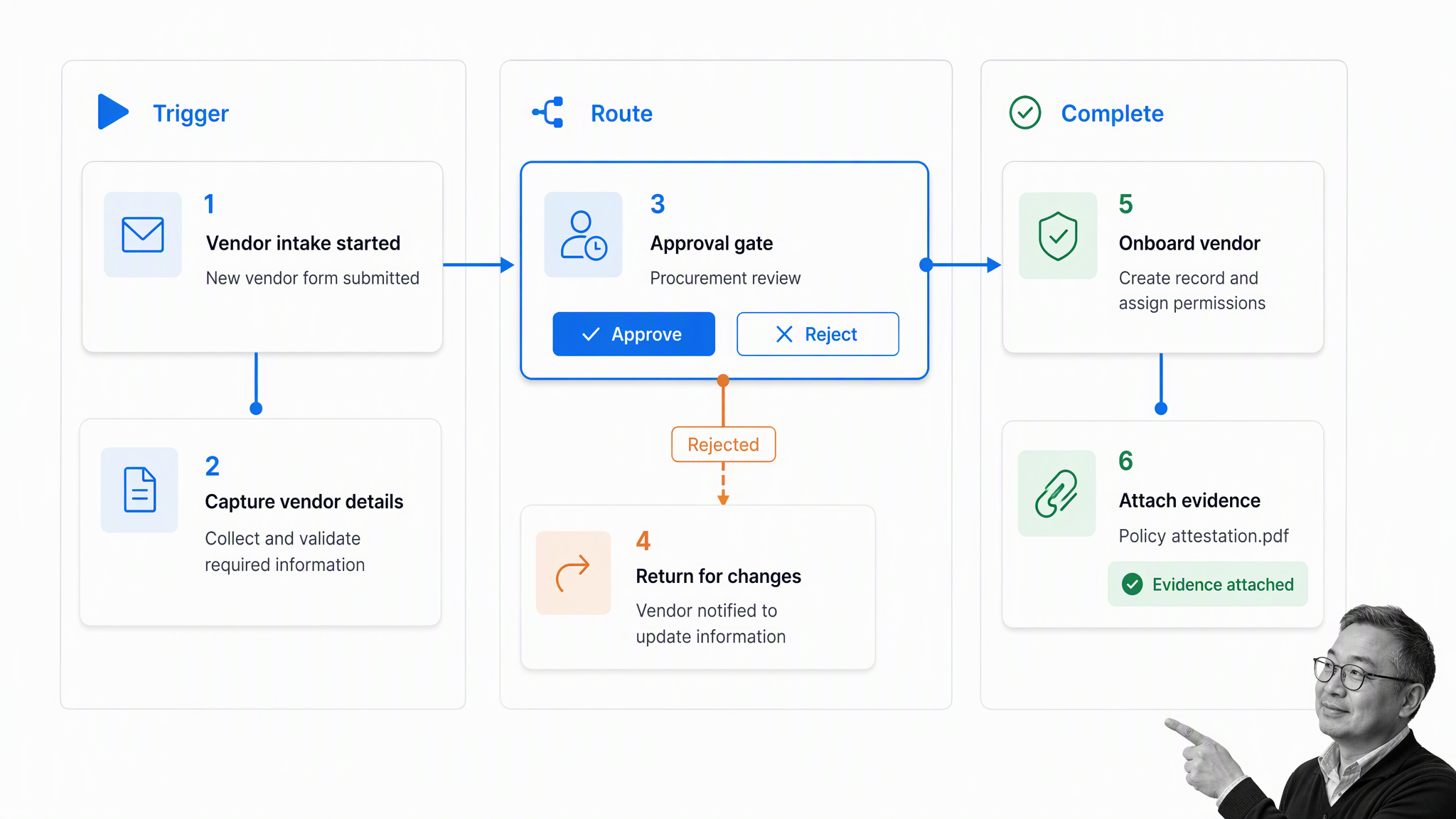Click the orange return arrow icon
The image size is (1456, 819).
pos(573,573)
